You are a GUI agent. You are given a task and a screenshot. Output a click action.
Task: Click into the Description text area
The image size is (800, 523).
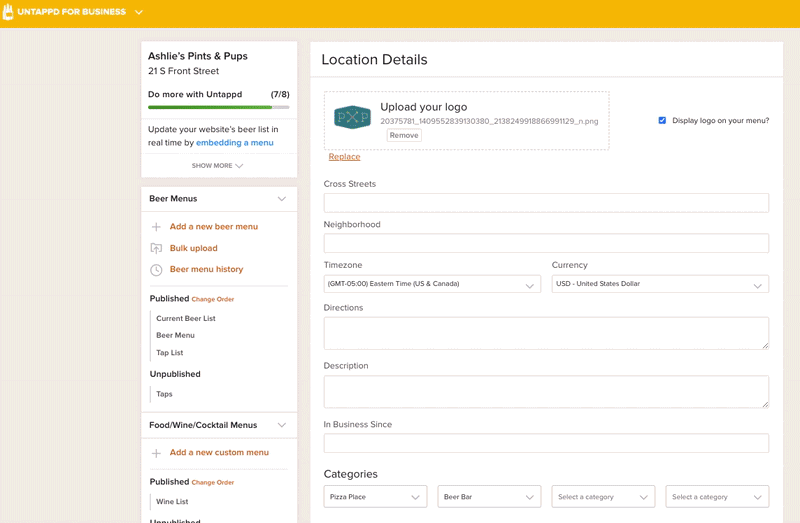pos(546,392)
